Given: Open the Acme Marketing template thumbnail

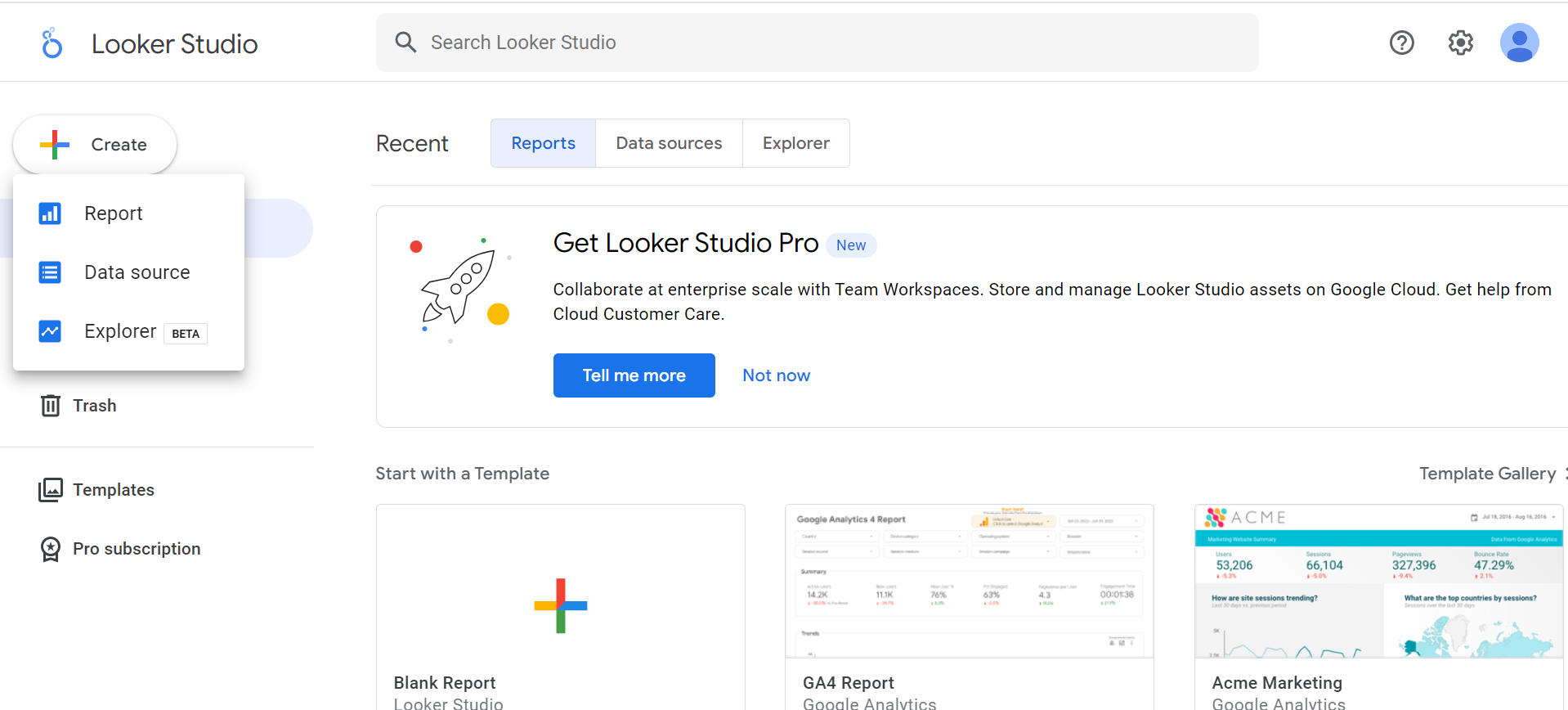Looking at the screenshot, I should [x=1379, y=582].
